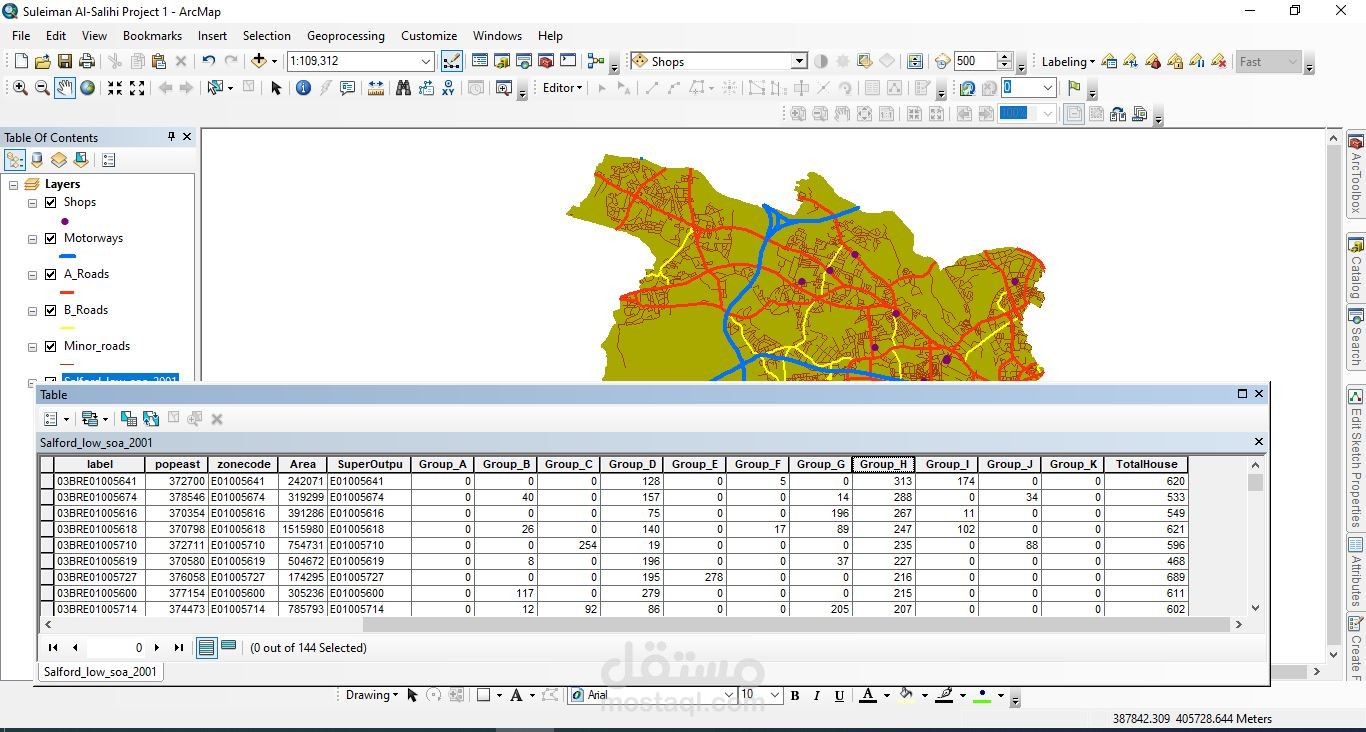Viewport: 1366px width, 732px height.
Task: Select the Identify tool
Action: (303, 88)
